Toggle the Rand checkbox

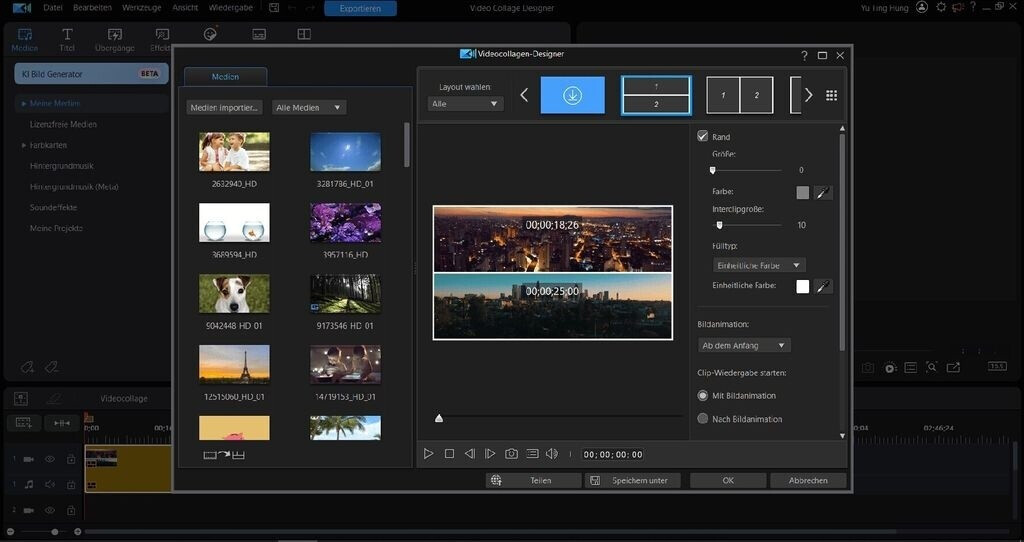pyautogui.click(x=703, y=136)
